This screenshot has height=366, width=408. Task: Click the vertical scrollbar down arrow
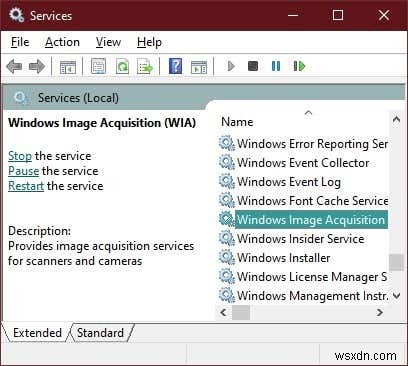pyautogui.click(x=396, y=295)
